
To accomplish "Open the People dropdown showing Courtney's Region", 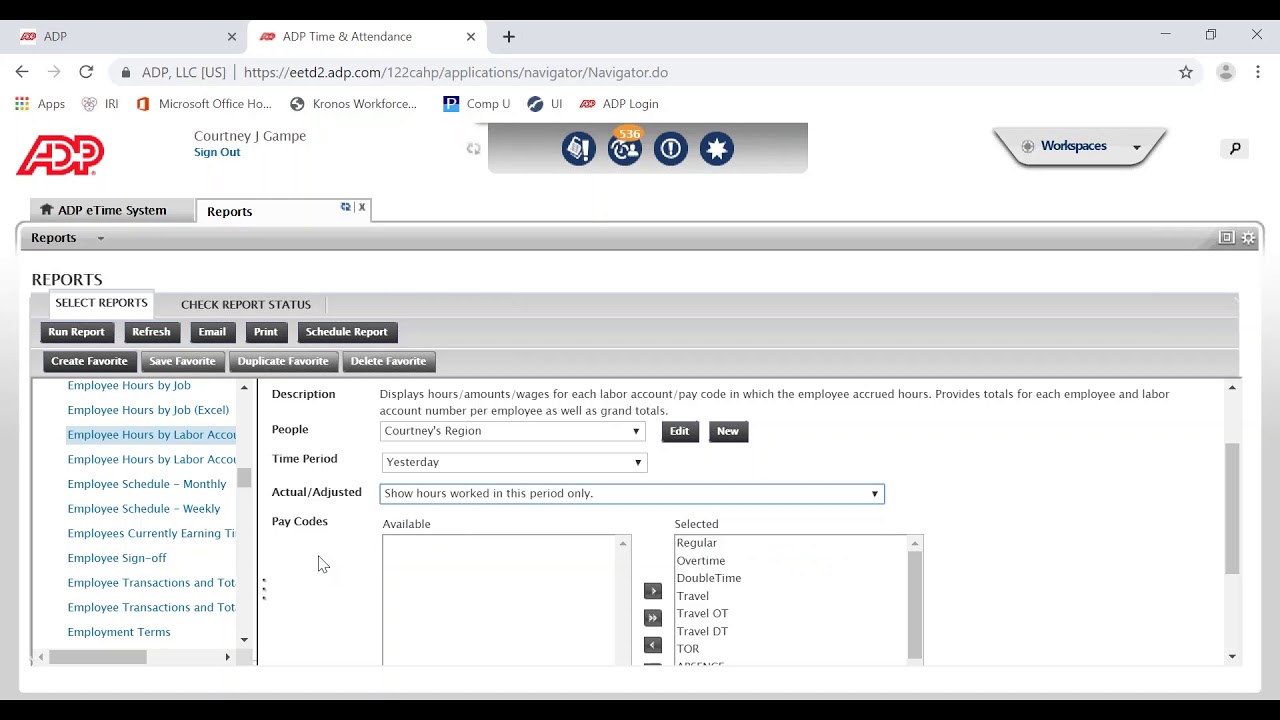I will (512, 431).
